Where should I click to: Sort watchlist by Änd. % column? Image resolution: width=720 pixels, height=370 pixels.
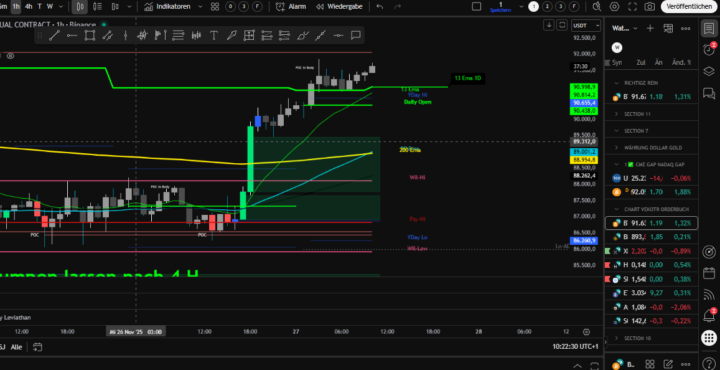tap(681, 62)
